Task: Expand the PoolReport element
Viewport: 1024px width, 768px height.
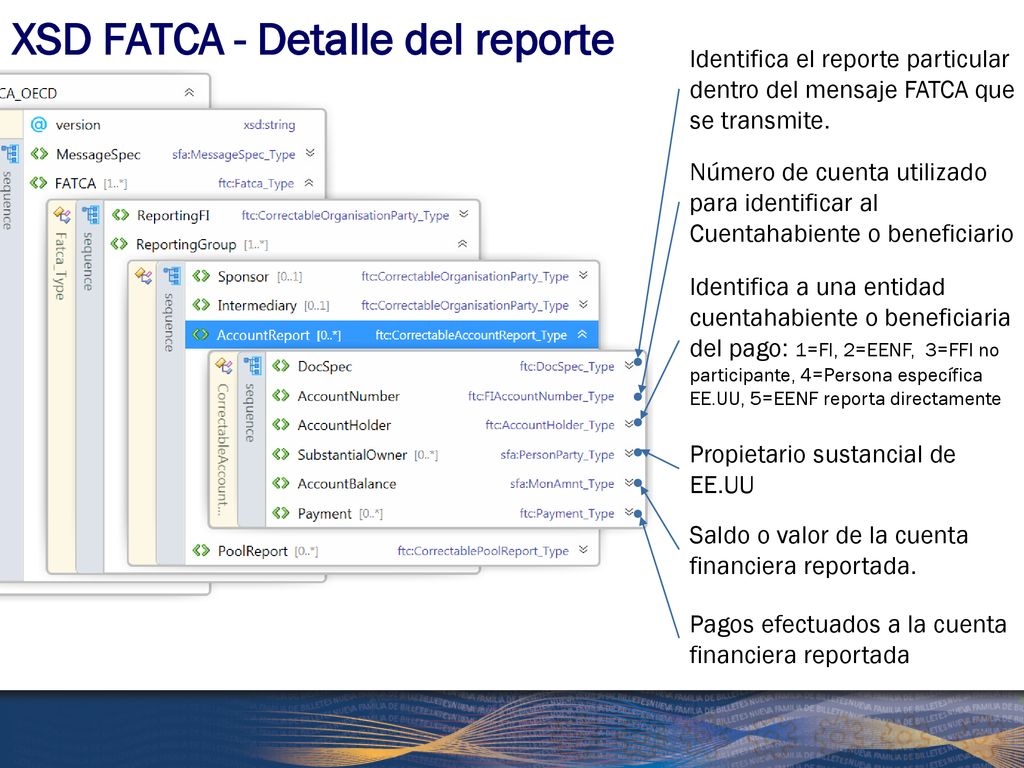Action: [x=583, y=550]
